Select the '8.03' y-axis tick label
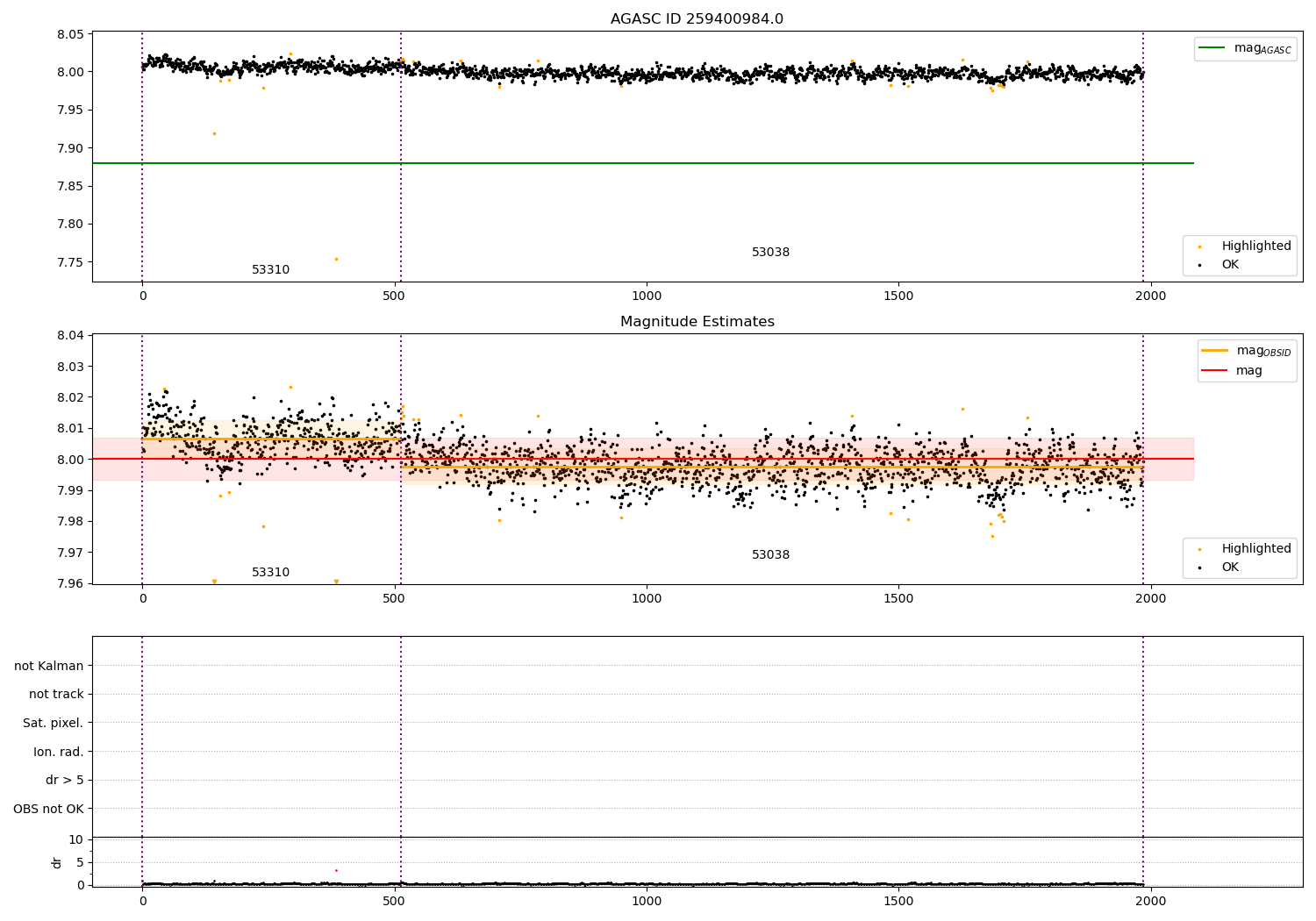1316x921 pixels. point(71,367)
